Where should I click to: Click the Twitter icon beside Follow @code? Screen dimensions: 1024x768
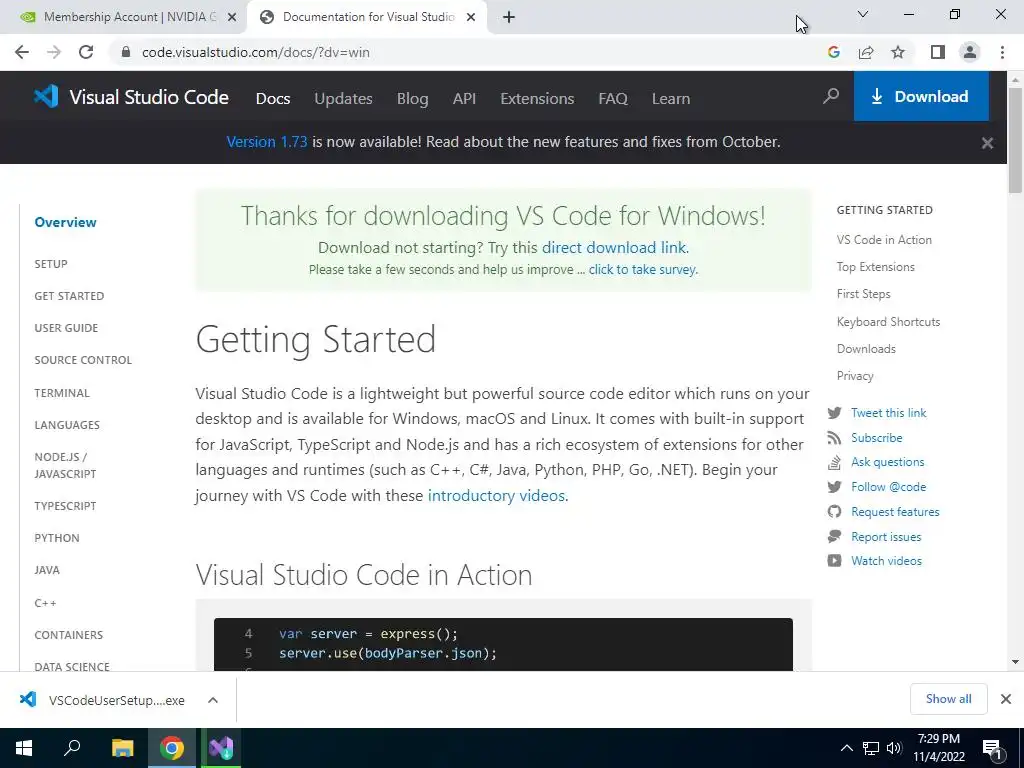[835, 487]
